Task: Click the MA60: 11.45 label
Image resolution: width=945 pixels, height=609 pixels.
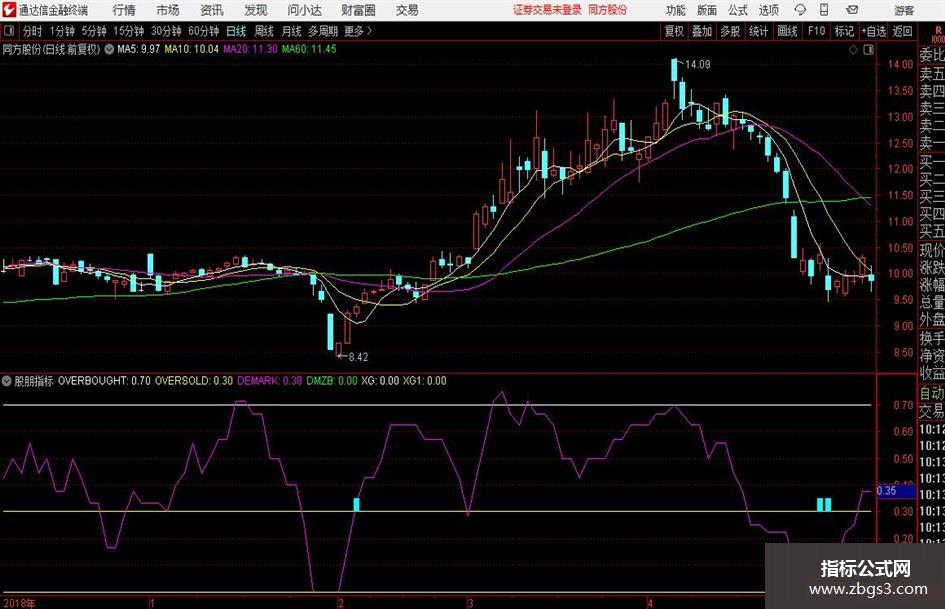Action: click(309, 49)
